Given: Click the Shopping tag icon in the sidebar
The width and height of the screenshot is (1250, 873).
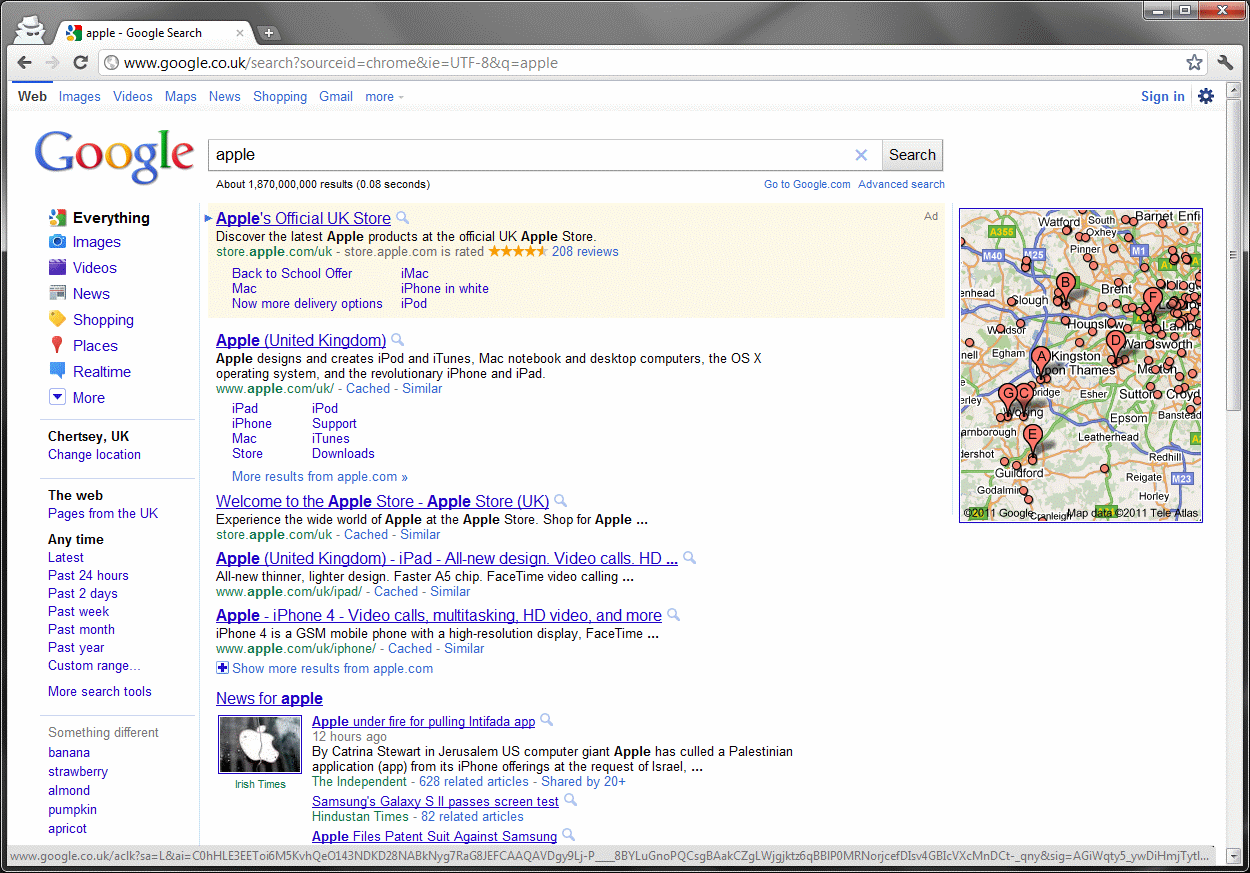Looking at the screenshot, I should 58,320.
